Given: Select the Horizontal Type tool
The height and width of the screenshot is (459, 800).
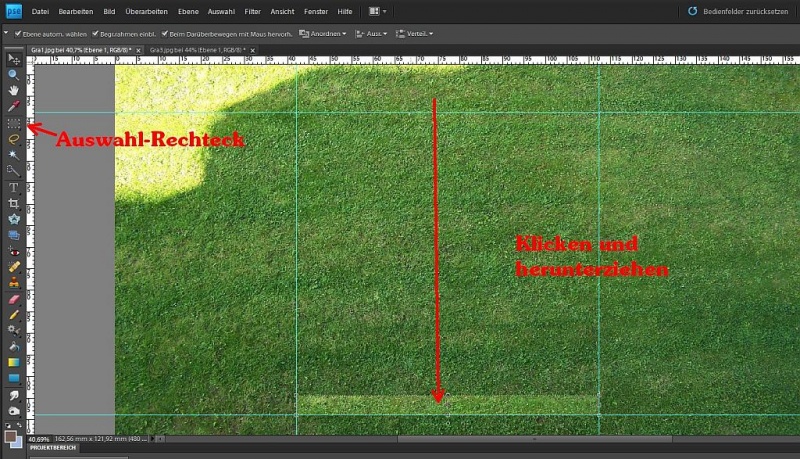Looking at the screenshot, I should point(14,188).
